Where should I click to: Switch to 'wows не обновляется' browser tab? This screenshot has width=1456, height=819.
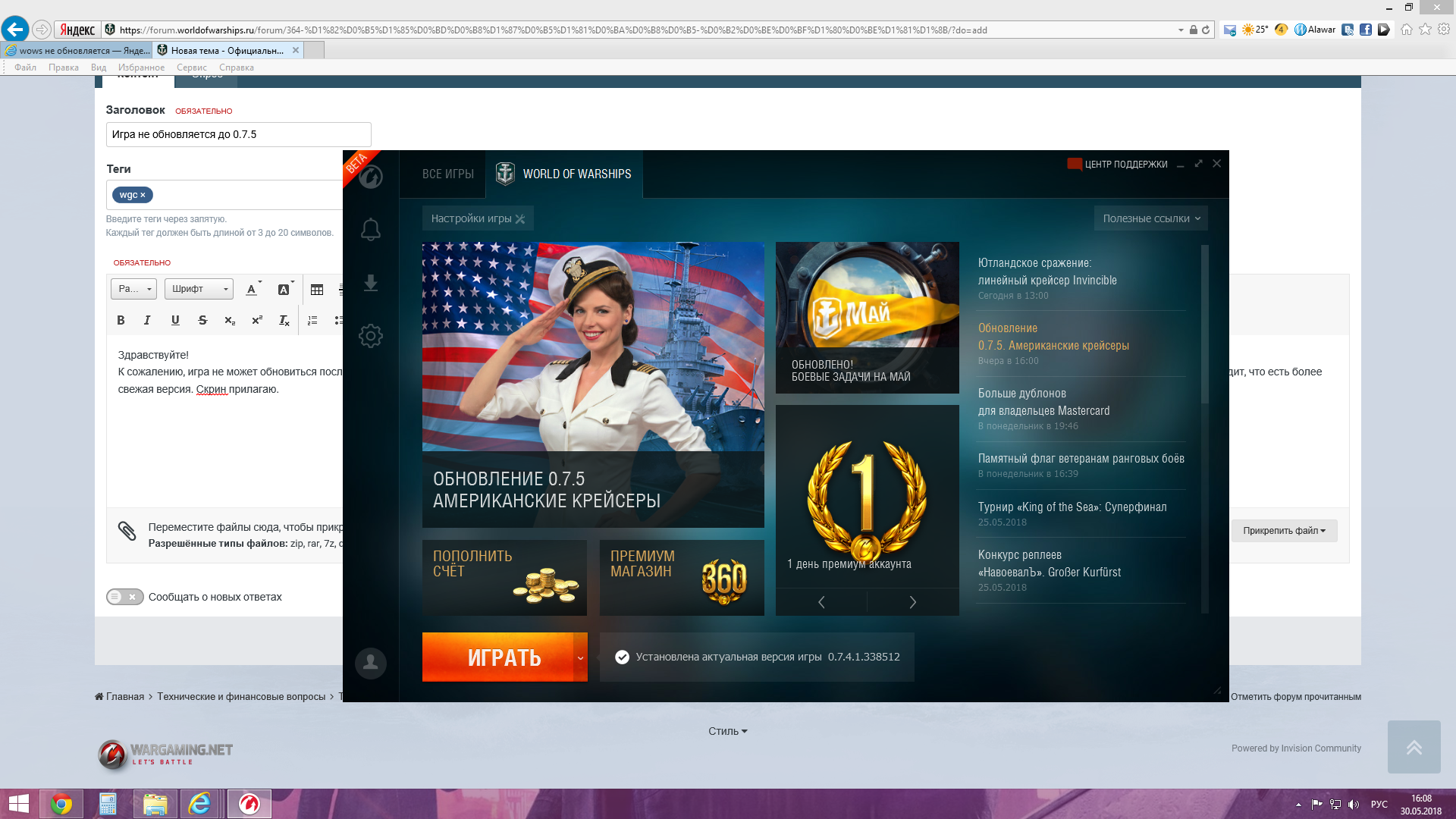[77, 50]
